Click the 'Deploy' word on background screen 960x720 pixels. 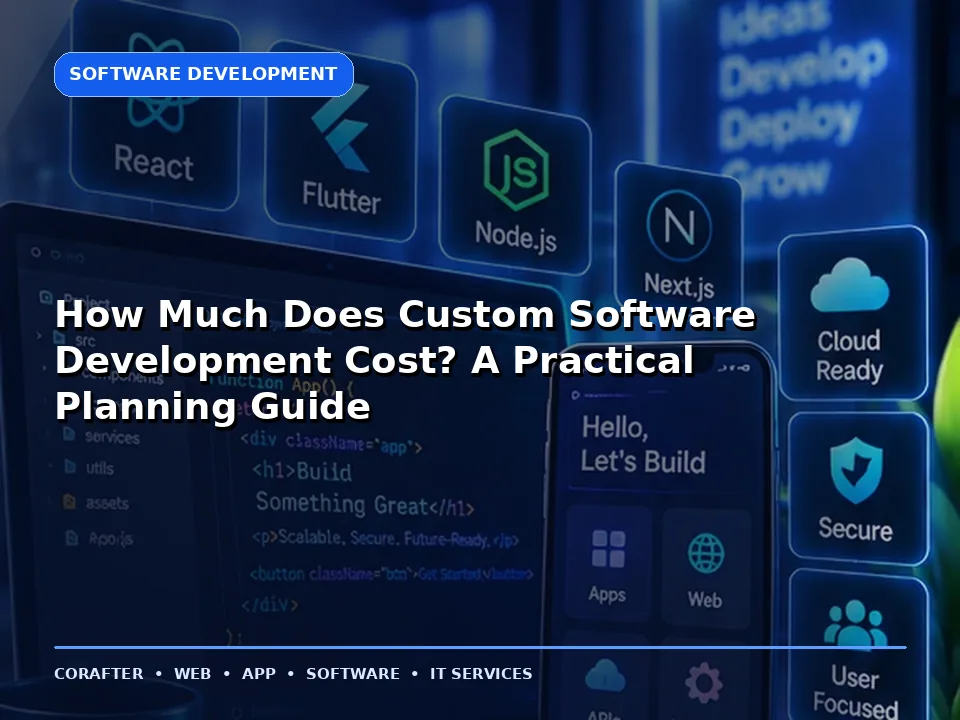[x=790, y=126]
